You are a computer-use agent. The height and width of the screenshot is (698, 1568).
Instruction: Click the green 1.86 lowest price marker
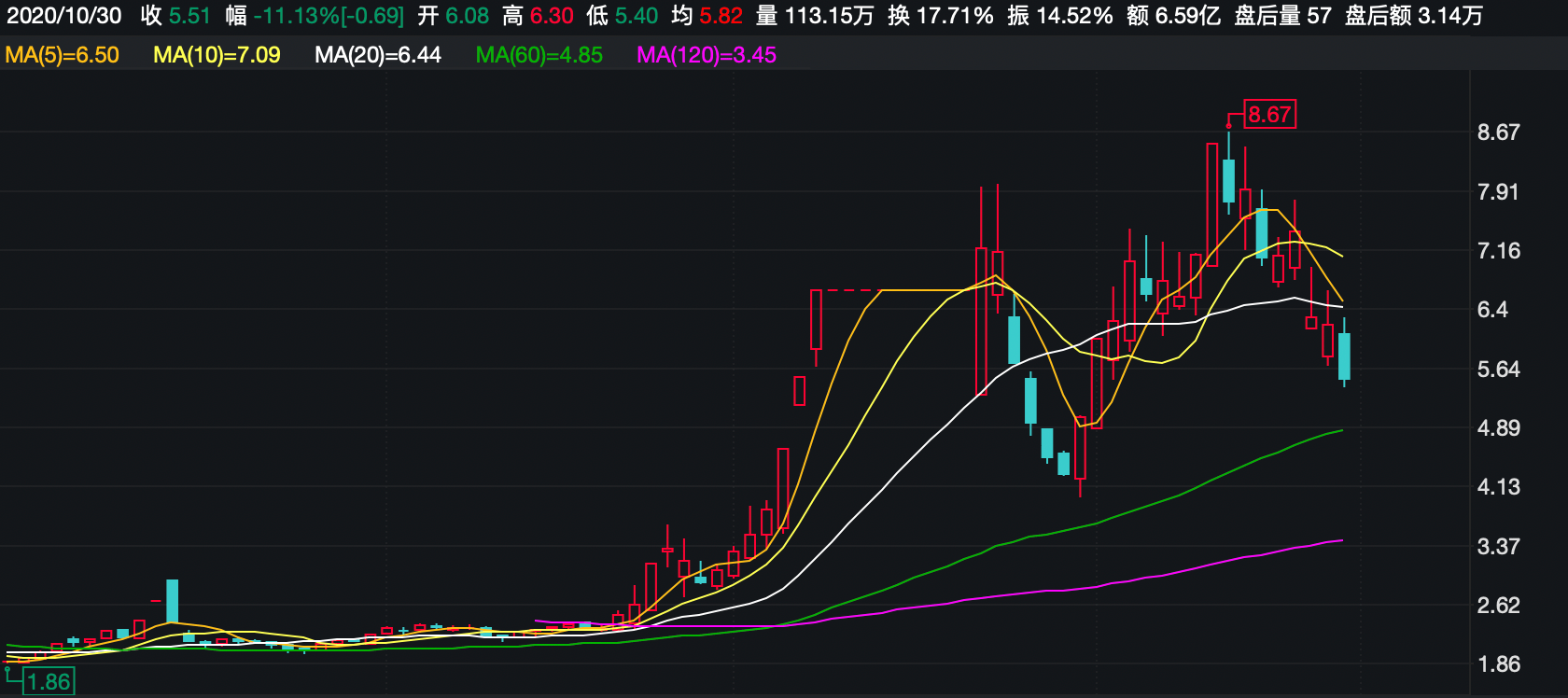(49, 681)
